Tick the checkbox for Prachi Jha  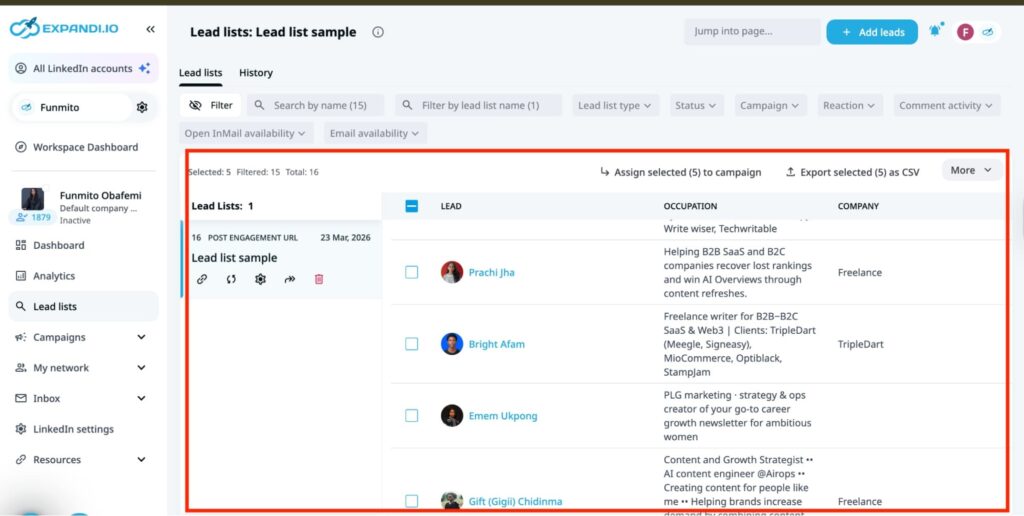[411, 272]
